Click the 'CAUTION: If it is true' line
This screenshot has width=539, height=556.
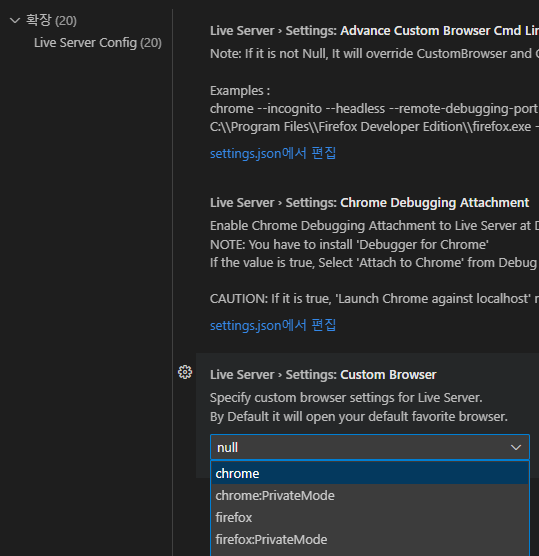click(374, 299)
